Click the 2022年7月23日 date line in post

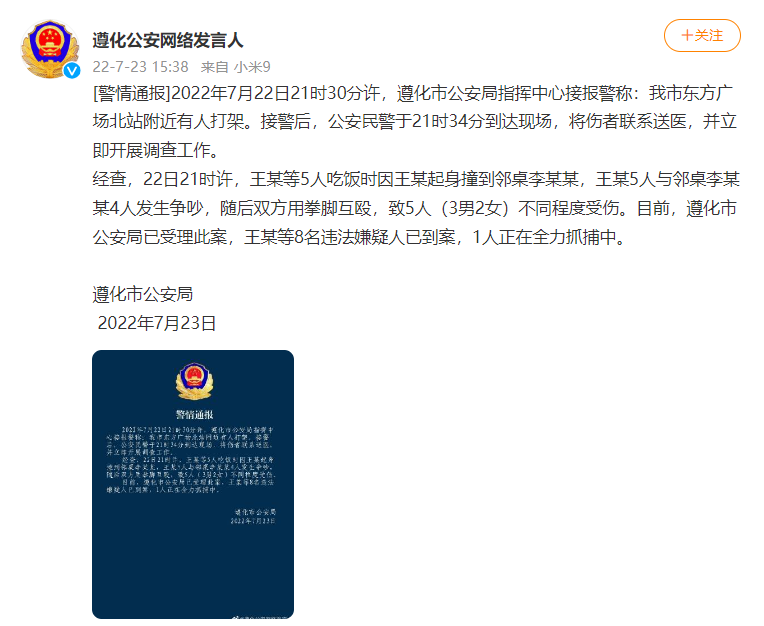[x=157, y=323]
